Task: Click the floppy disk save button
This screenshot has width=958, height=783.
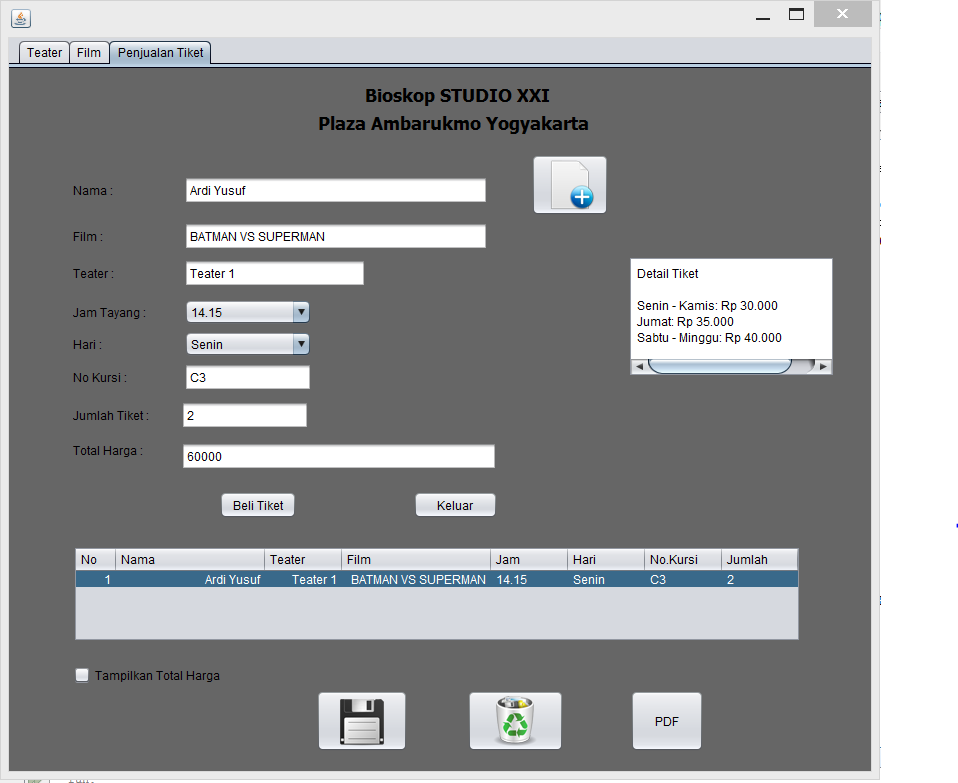Action: (x=362, y=721)
